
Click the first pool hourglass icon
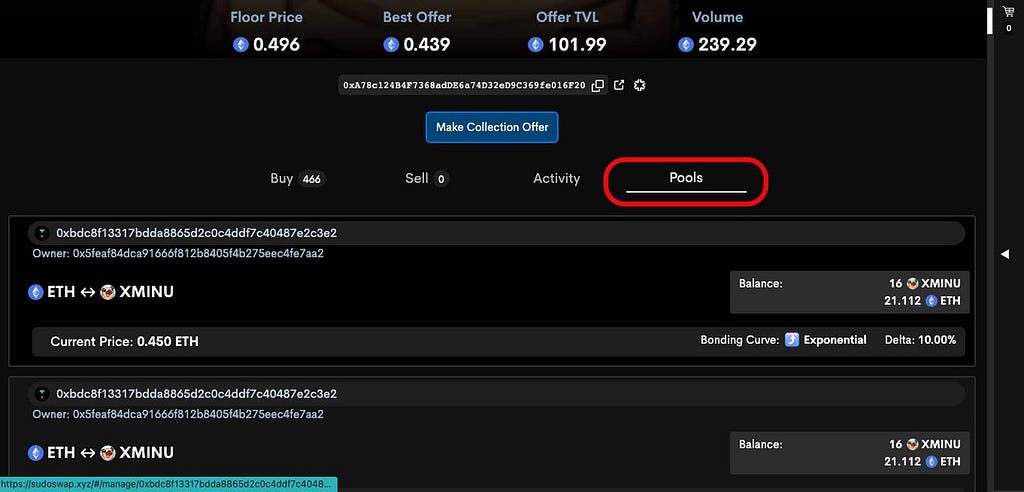pyautogui.click(x=42, y=233)
